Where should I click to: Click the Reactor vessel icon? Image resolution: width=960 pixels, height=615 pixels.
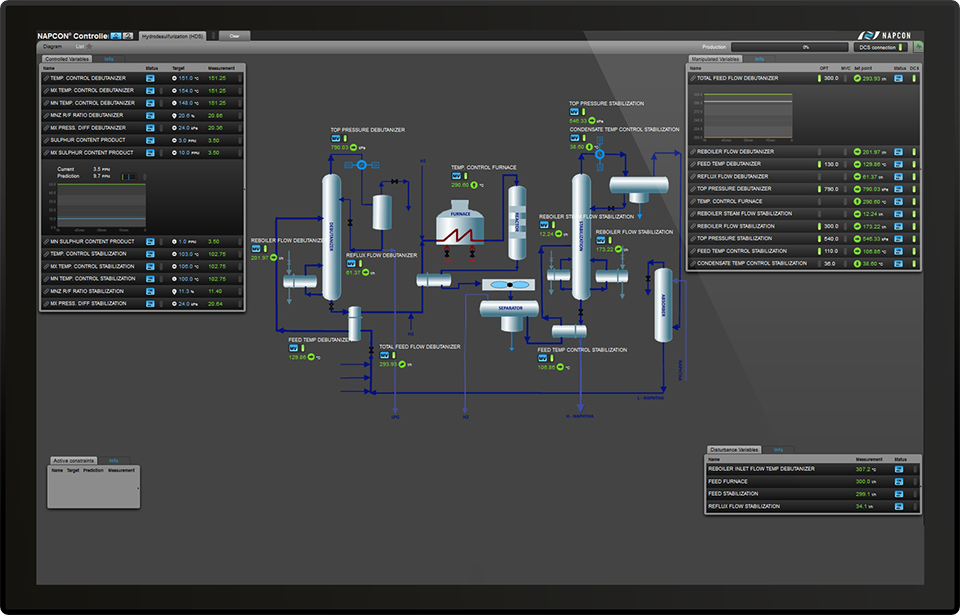517,222
